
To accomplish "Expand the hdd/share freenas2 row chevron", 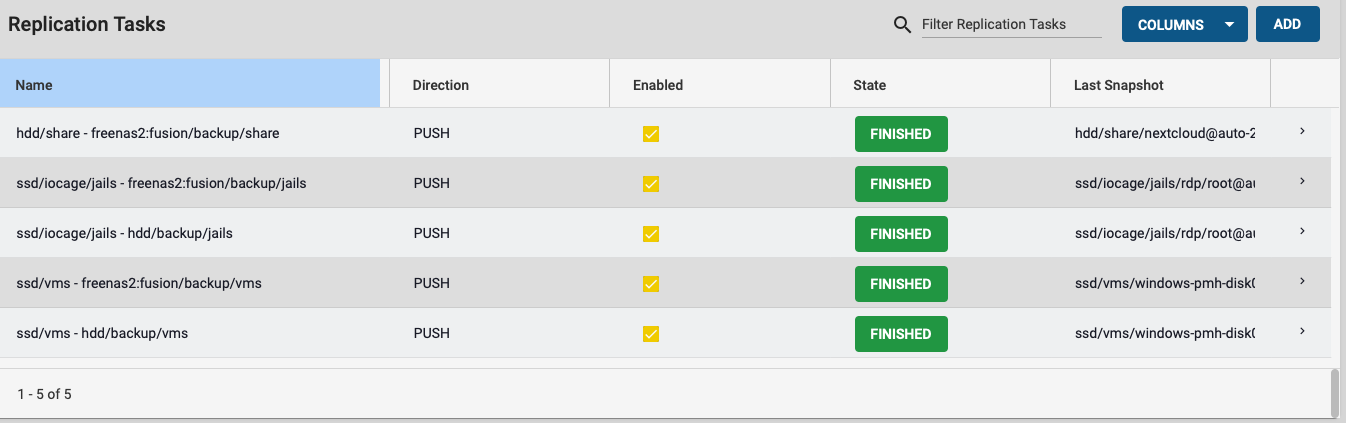I will tap(1302, 132).
